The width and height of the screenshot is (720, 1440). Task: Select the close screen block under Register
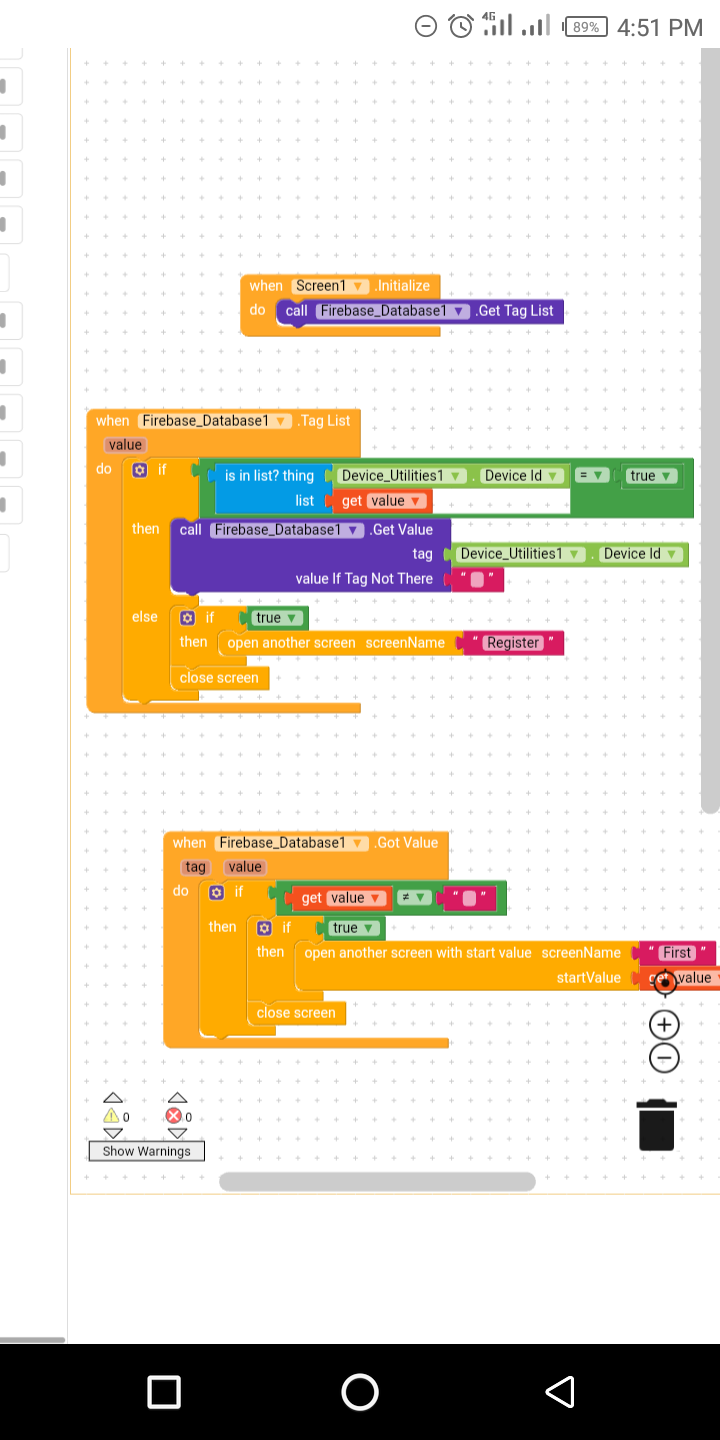[218, 678]
